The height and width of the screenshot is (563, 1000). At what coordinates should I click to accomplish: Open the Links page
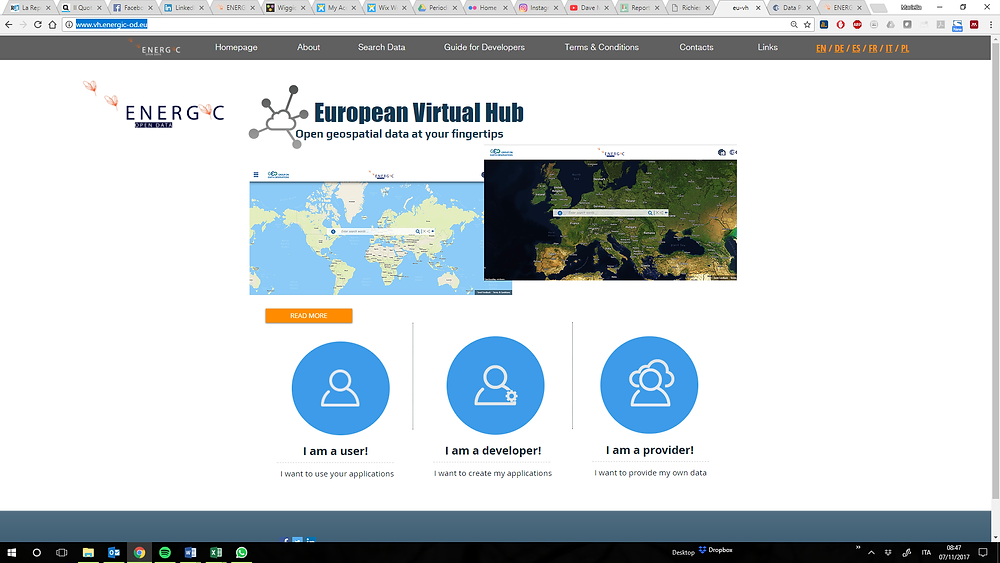coord(767,47)
